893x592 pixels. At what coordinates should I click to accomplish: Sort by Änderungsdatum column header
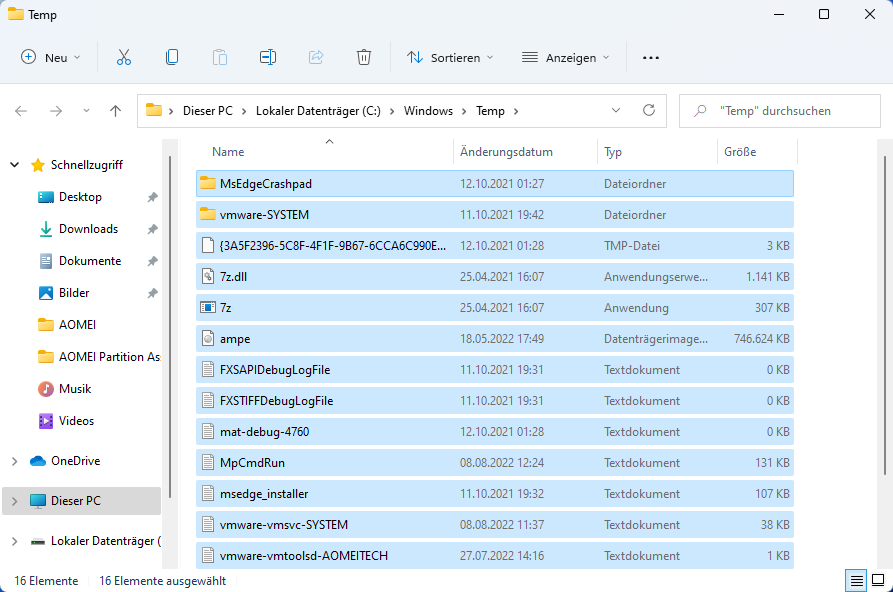506,152
